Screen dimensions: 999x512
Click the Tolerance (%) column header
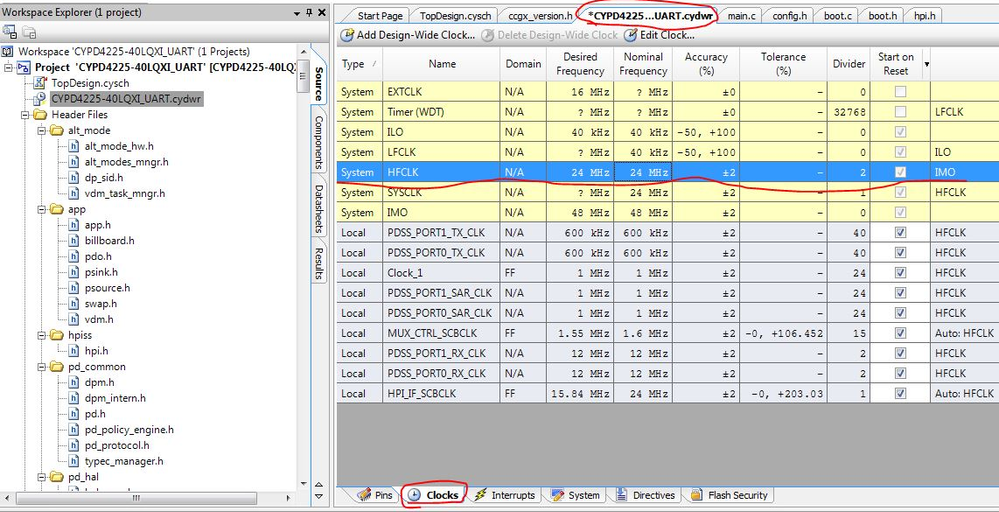(x=783, y=64)
